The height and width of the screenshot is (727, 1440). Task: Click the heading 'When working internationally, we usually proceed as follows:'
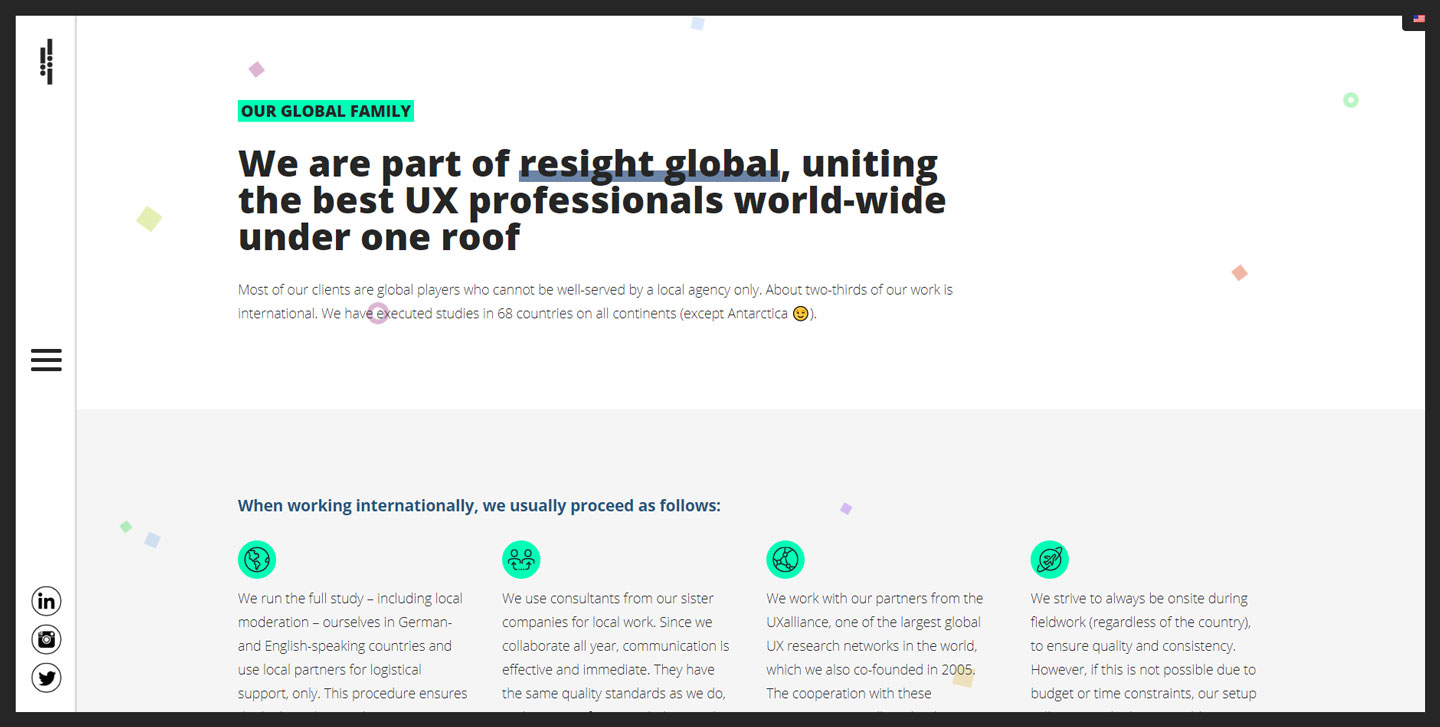(x=479, y=506)
